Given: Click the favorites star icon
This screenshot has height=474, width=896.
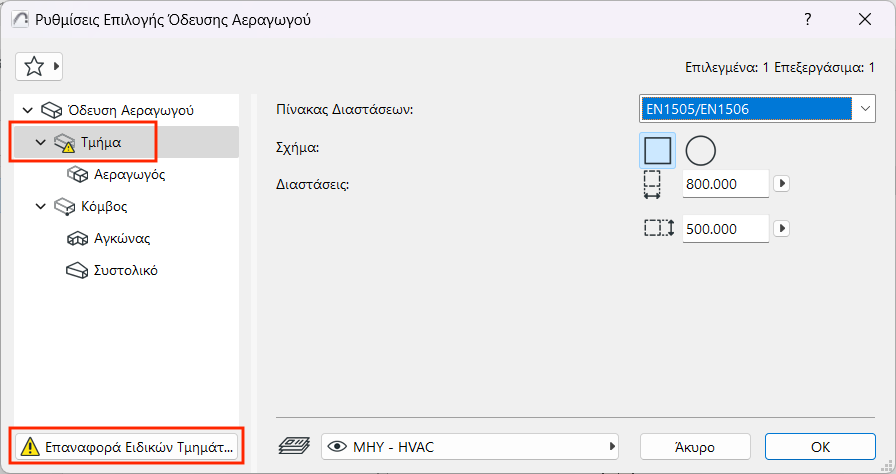Looking at the screenshot, I should coord(34,67).
